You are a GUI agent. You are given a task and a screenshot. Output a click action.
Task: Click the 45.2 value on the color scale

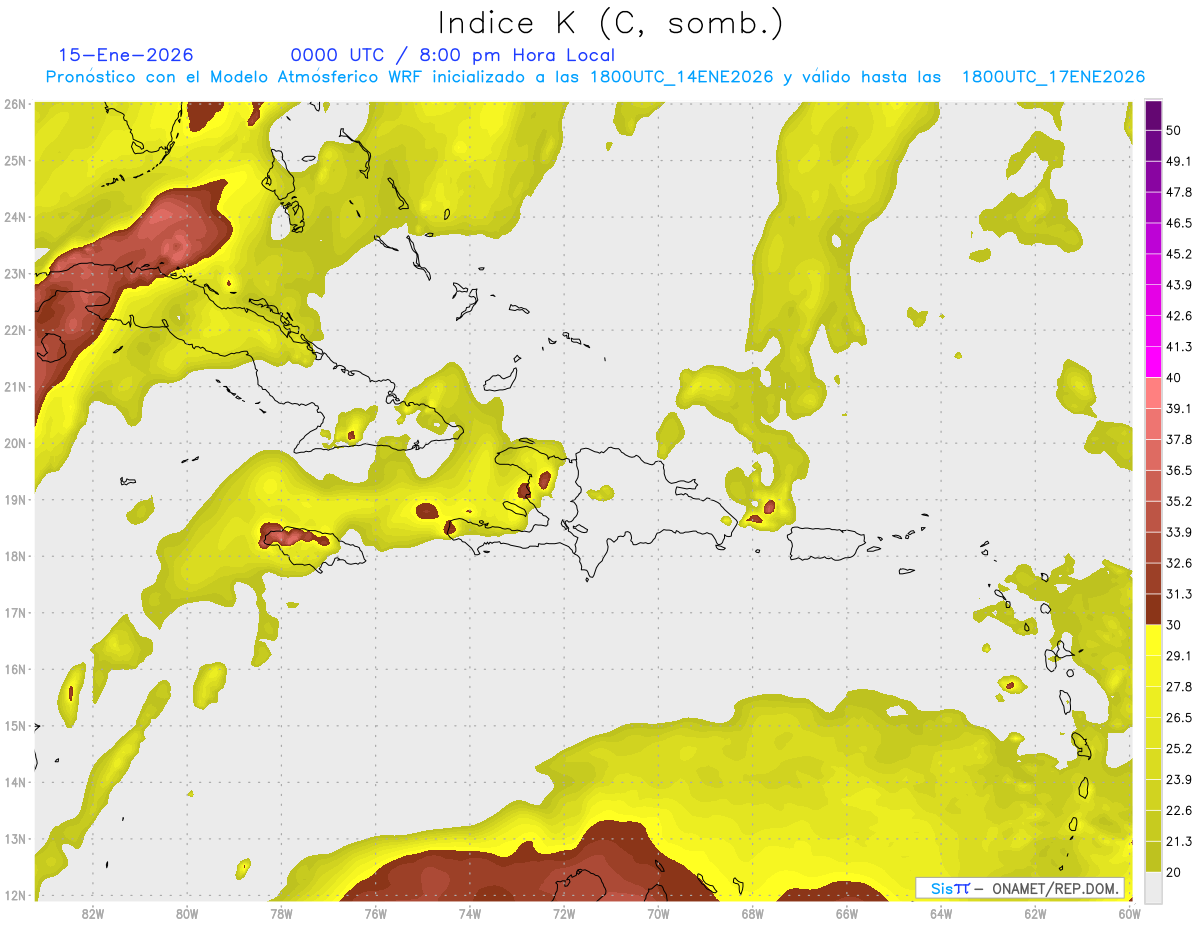pyautogui.click(x=1179, y=254)
